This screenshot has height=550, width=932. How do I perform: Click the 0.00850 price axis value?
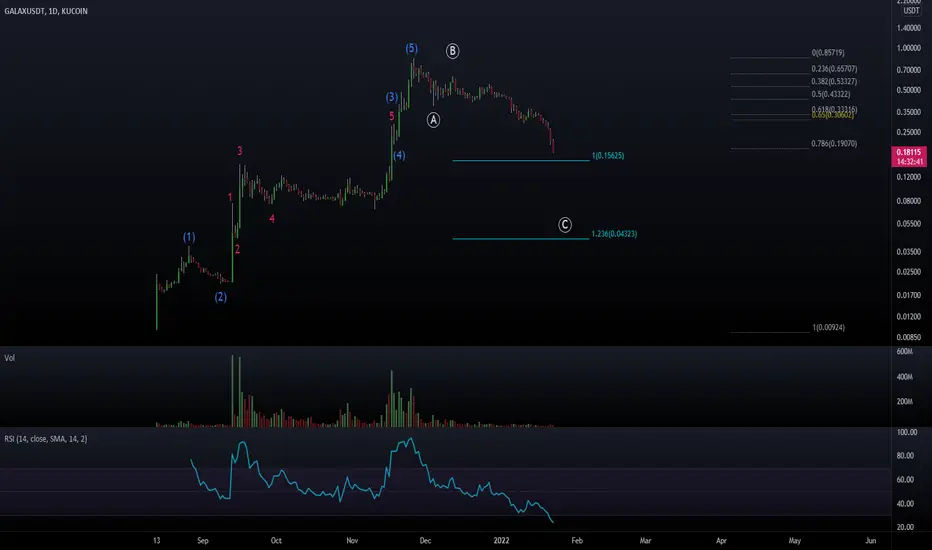pyautogui.click(x=908, y=337)
